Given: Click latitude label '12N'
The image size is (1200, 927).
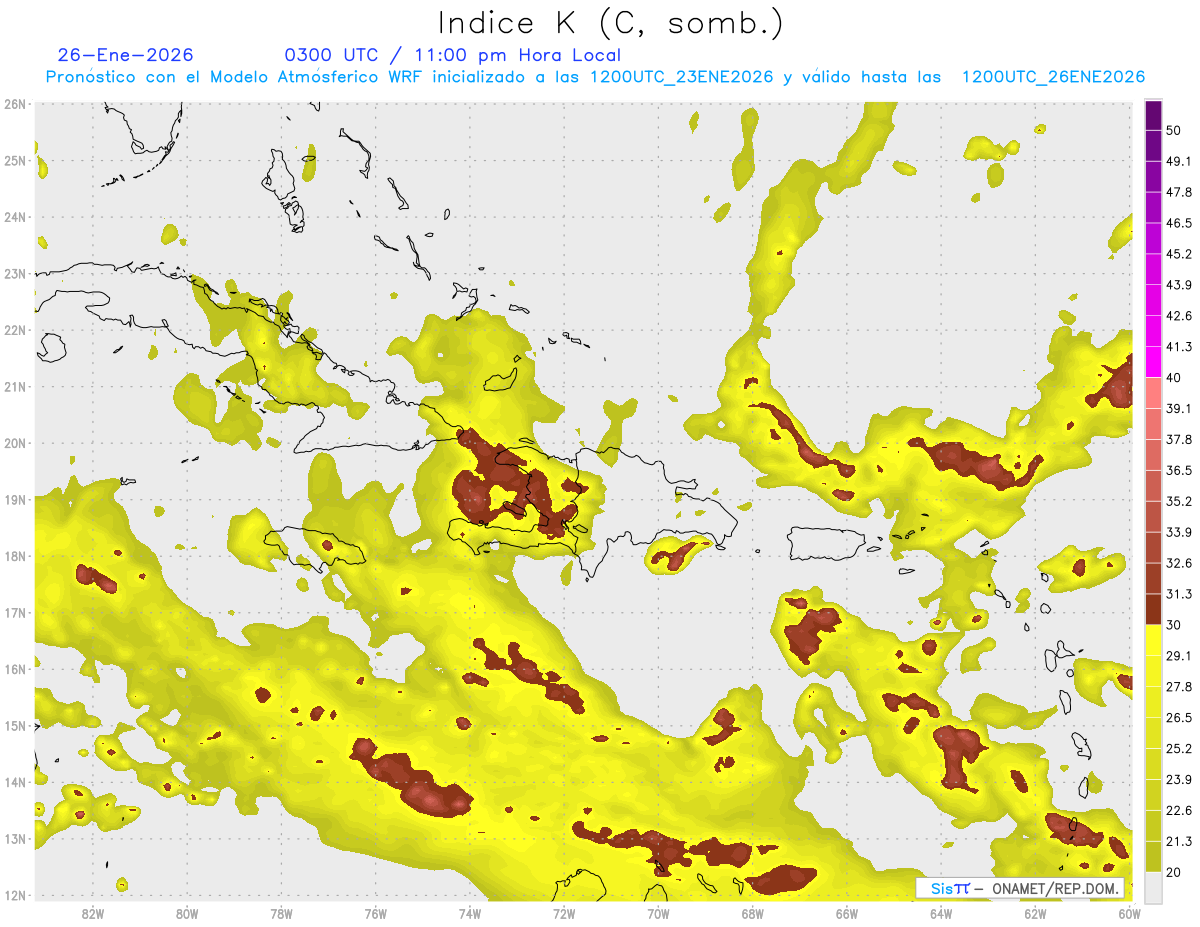Looking at the screenshot, I should pos(15,895).
